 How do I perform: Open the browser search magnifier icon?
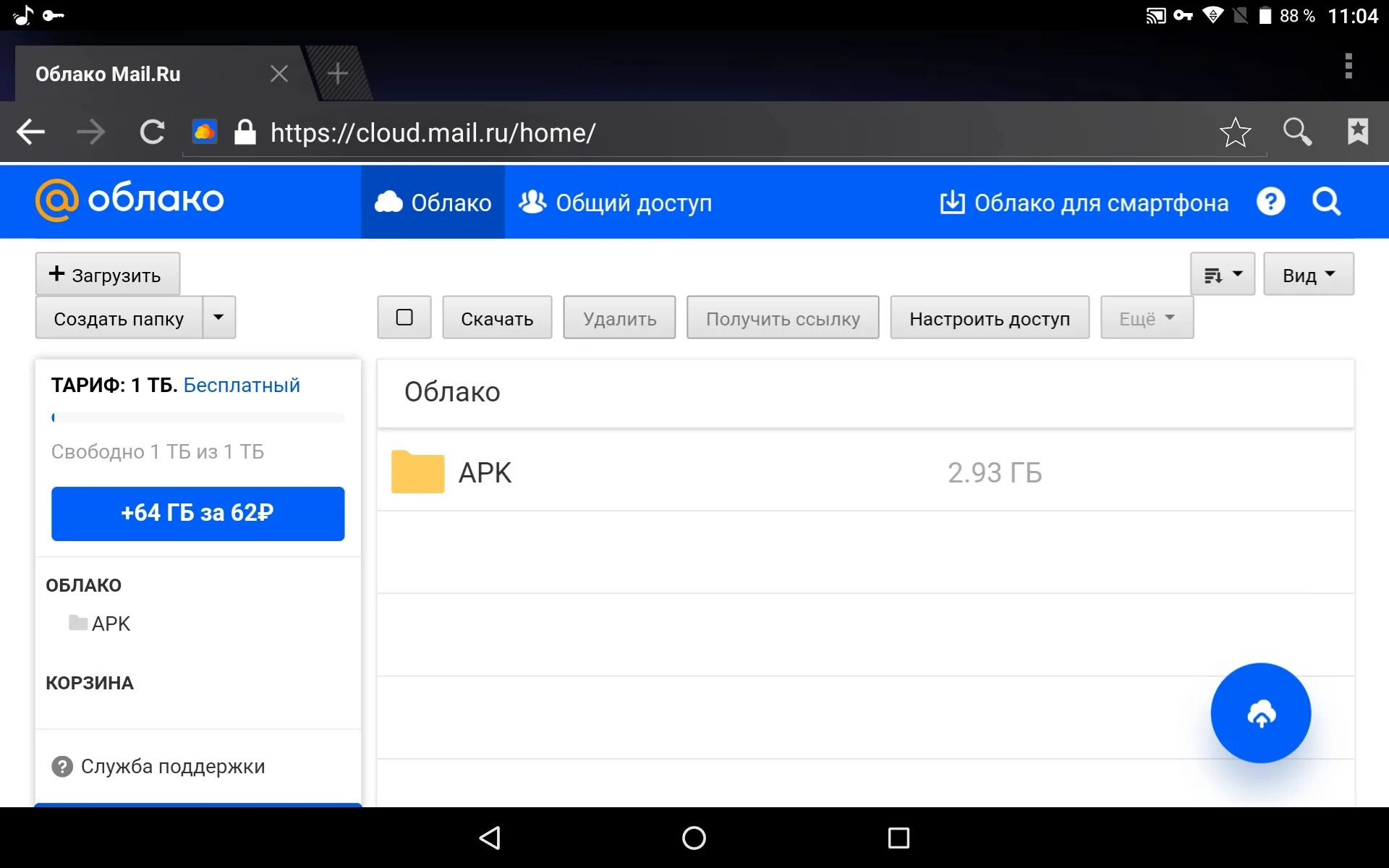point(1297,132)
